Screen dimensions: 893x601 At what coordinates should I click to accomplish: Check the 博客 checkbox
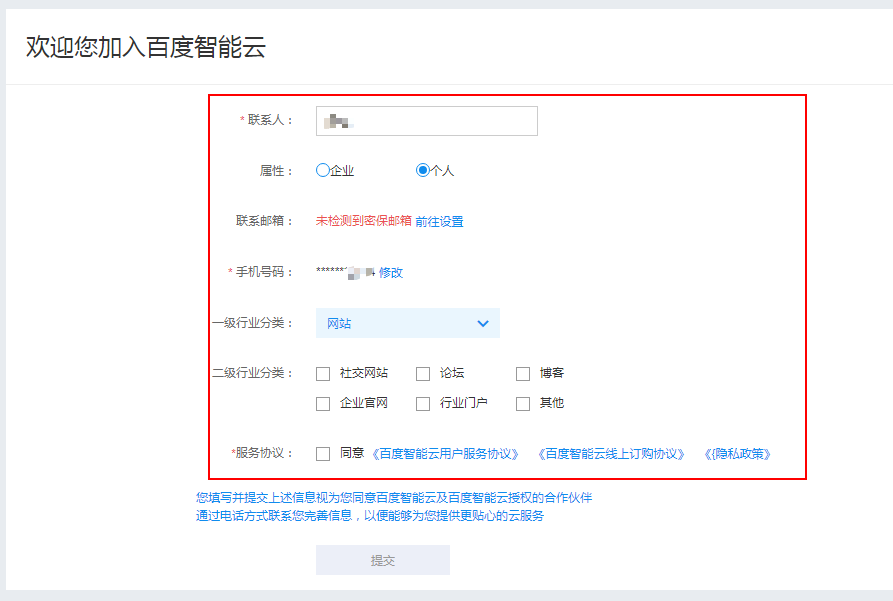click(523, 374)
